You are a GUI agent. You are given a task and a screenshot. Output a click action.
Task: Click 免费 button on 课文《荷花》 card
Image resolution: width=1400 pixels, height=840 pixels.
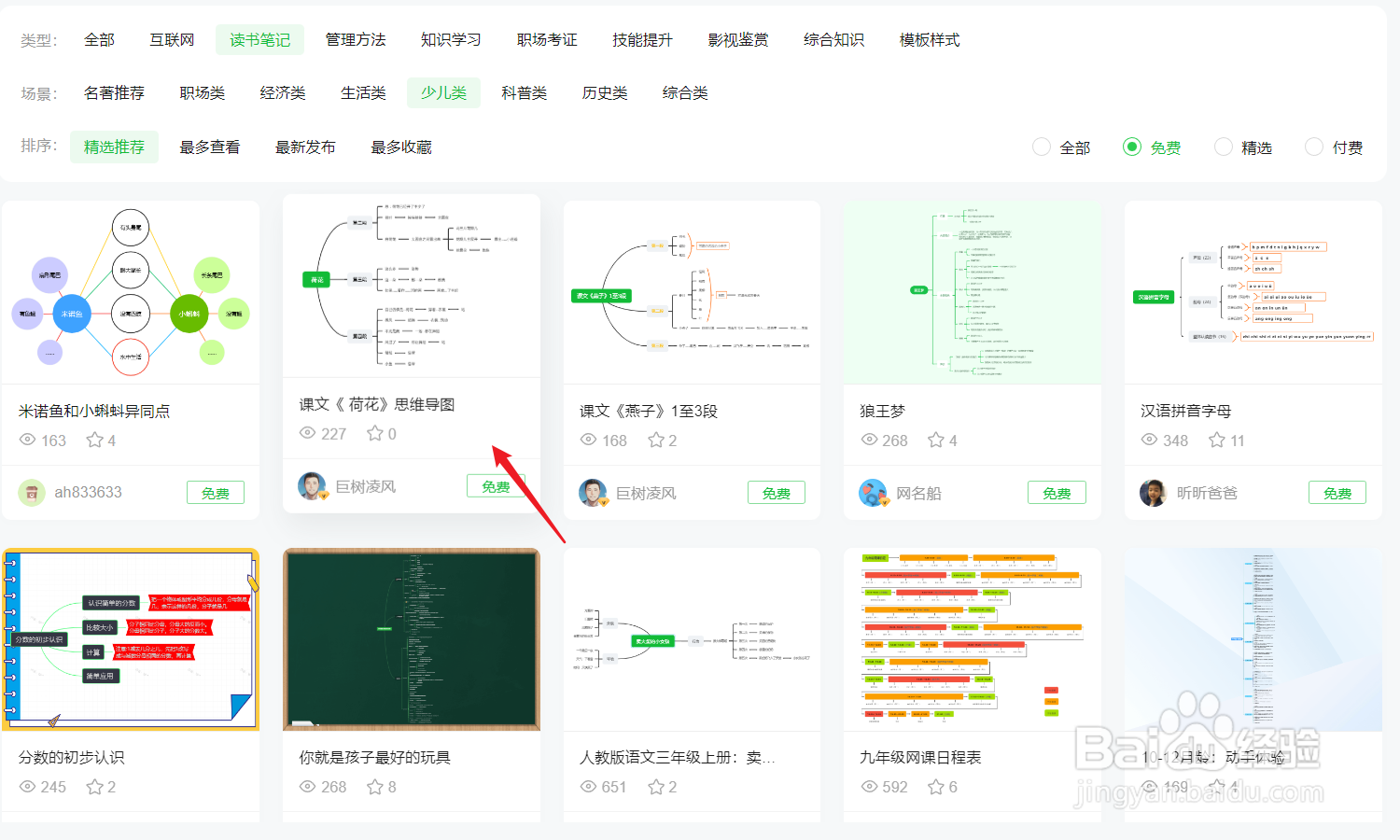pyautogui.click(x=496, y=486)
